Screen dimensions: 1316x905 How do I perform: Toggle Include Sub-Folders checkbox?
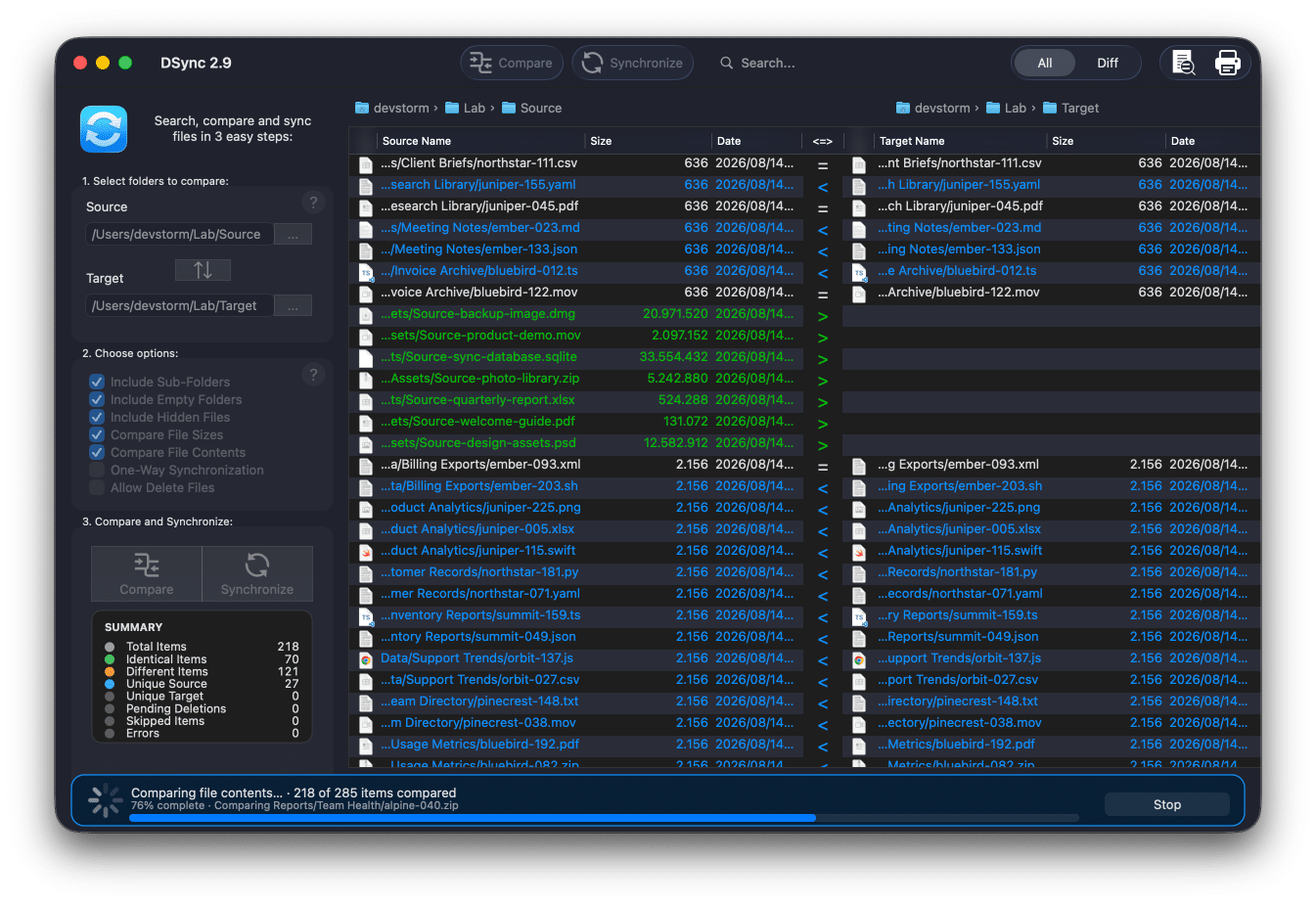click(97, 382)
